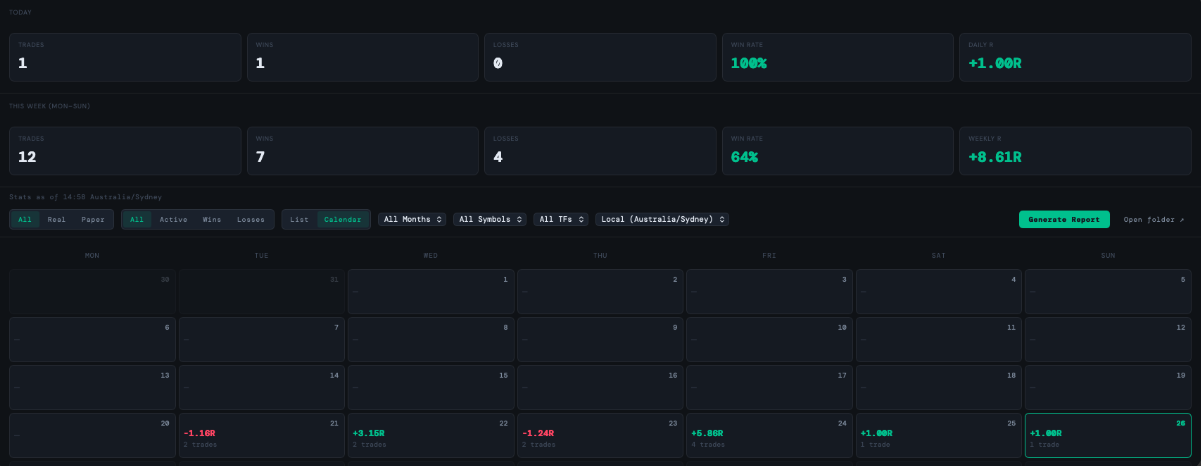Open the All TFs dropdown
Screen dimensions: 1201x466
click(562, 219)
